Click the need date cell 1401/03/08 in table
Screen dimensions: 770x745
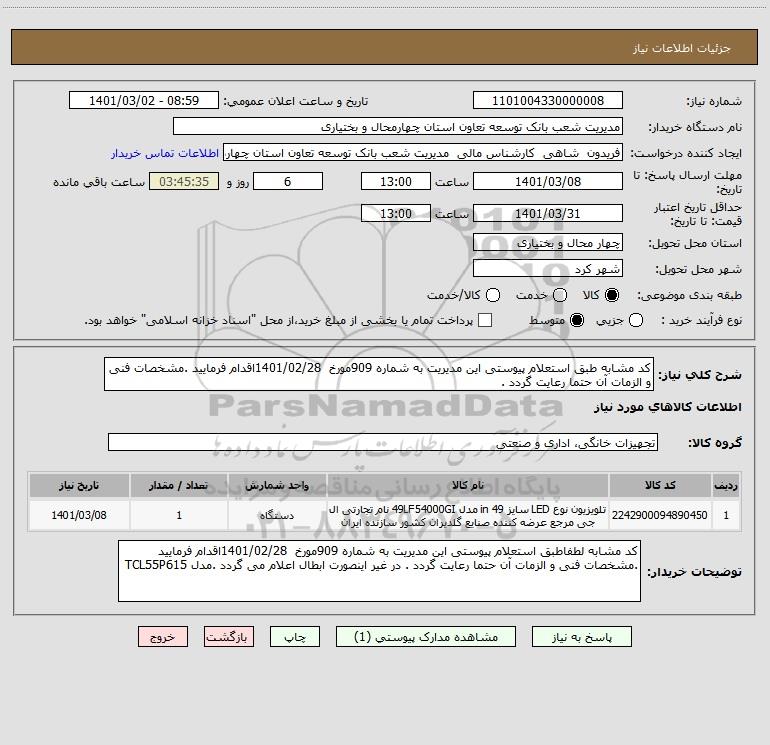[79, 515]
